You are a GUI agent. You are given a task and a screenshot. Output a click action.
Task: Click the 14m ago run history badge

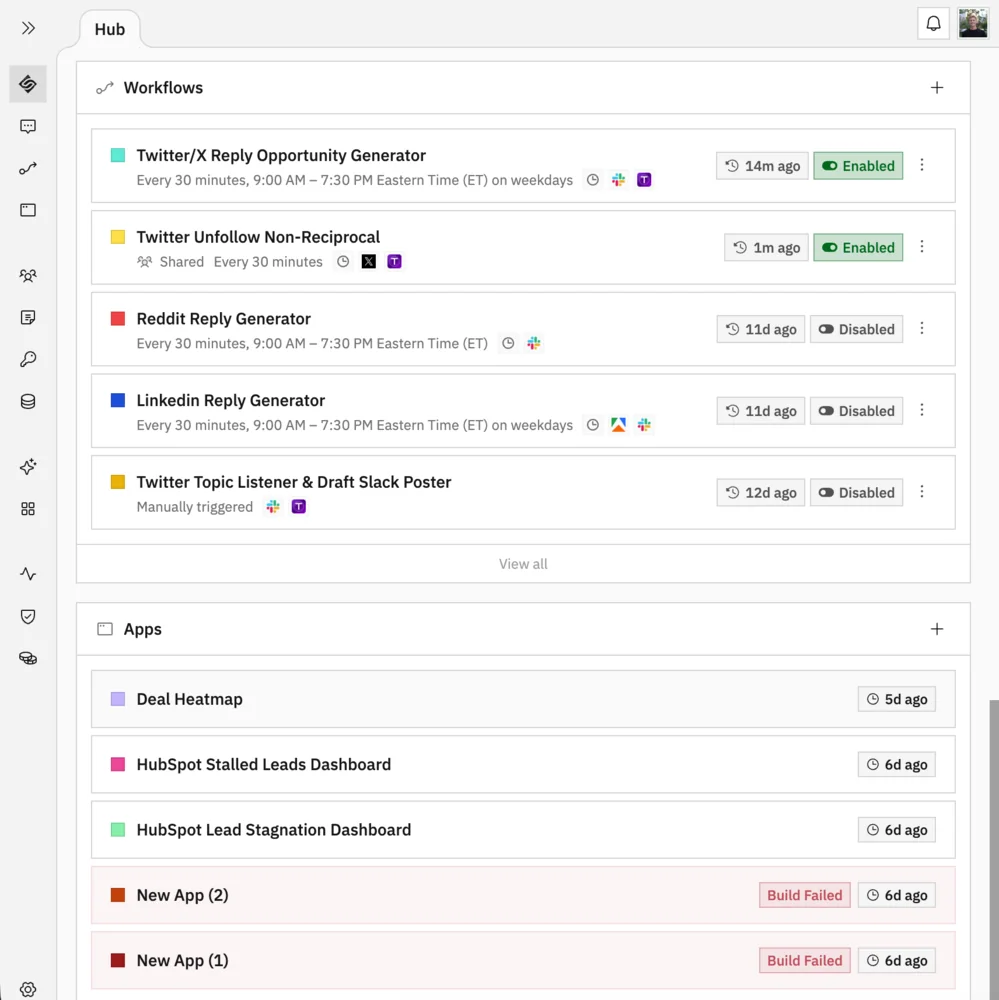tap(762, 166)
